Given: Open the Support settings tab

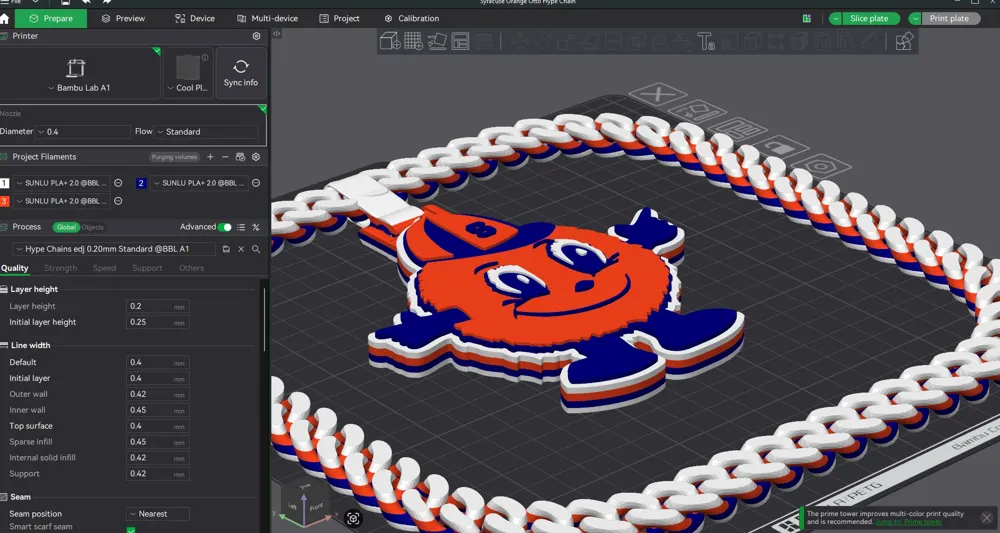Looking at the screenshot, I should pos(147,268).
